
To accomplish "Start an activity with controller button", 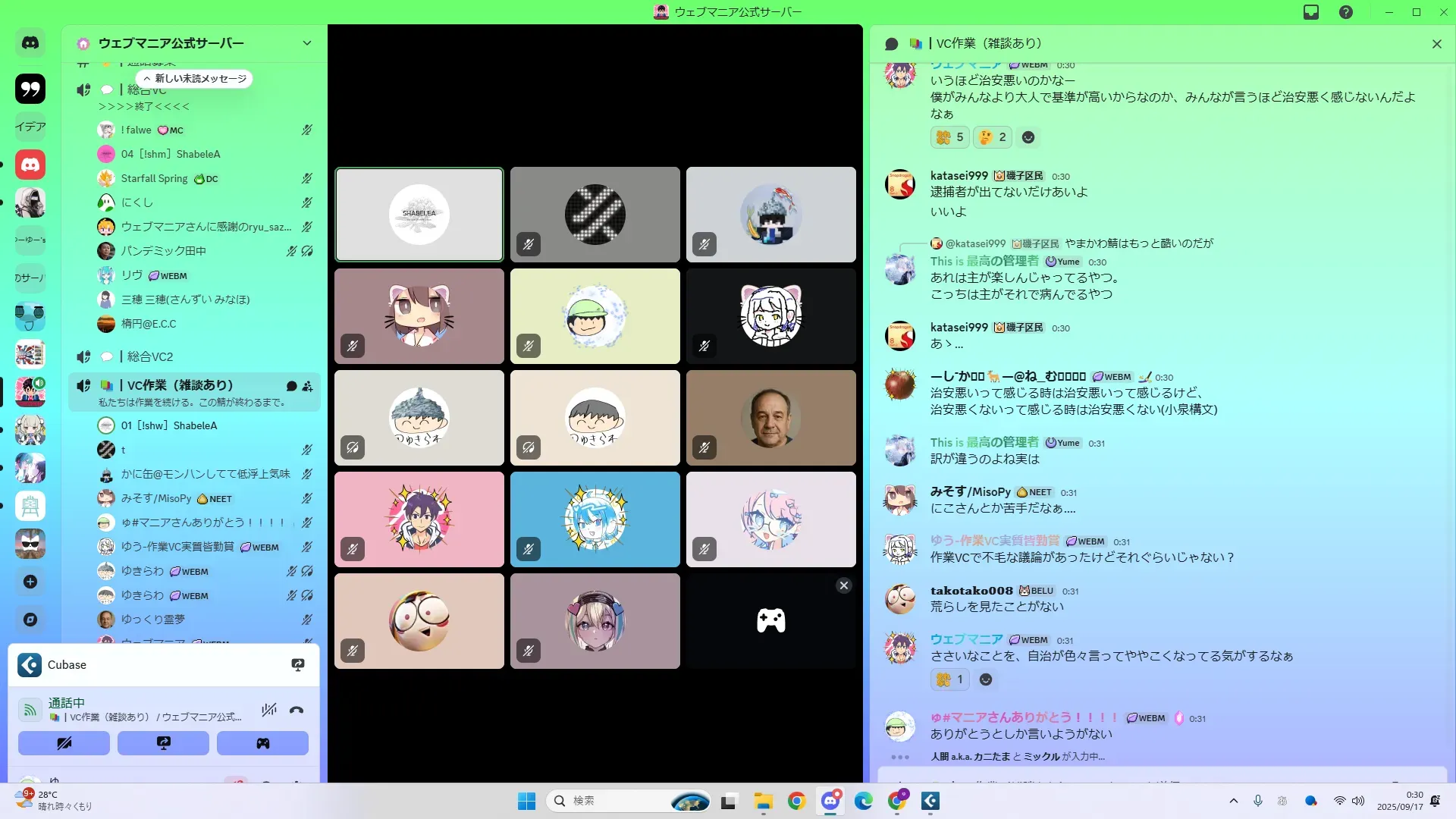I will click(x=262, y=743).
